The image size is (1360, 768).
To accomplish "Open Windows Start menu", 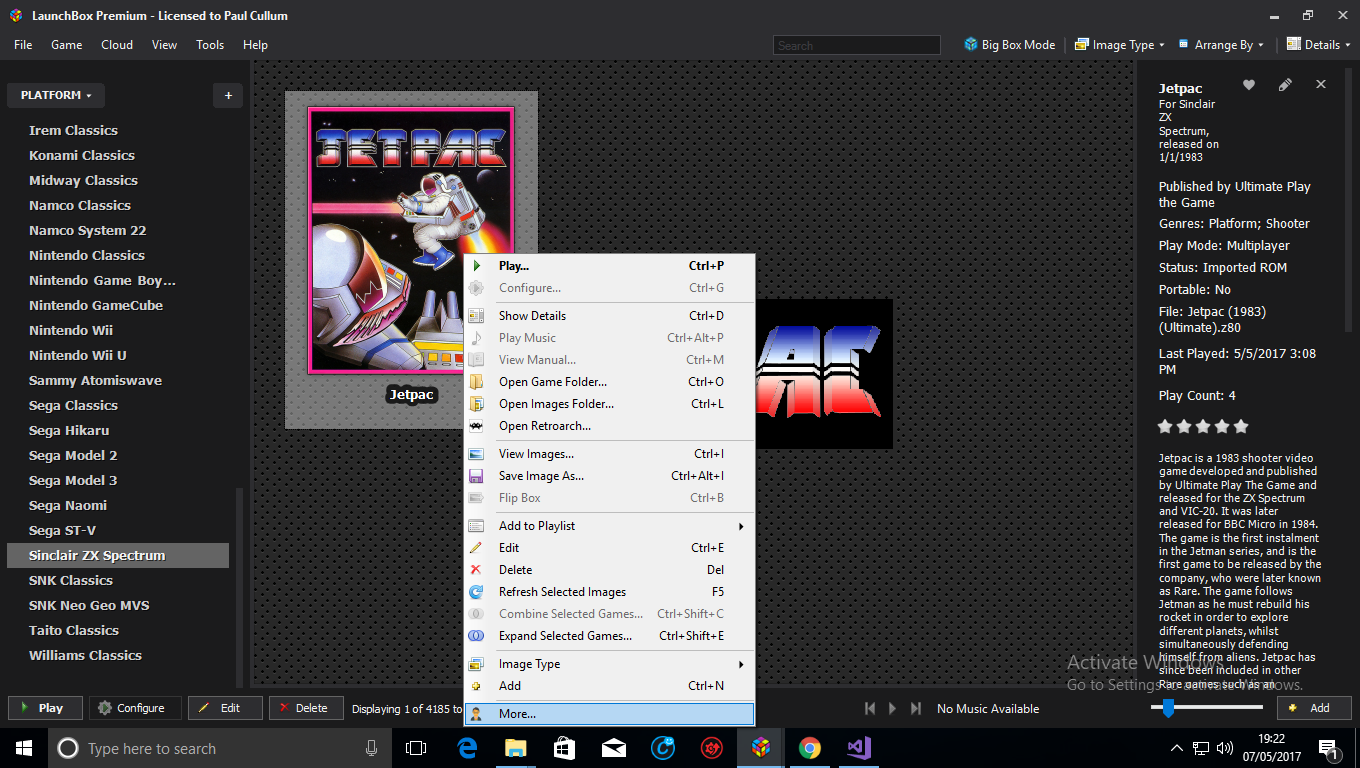I will pyautogui.click(x=24, y=748).
